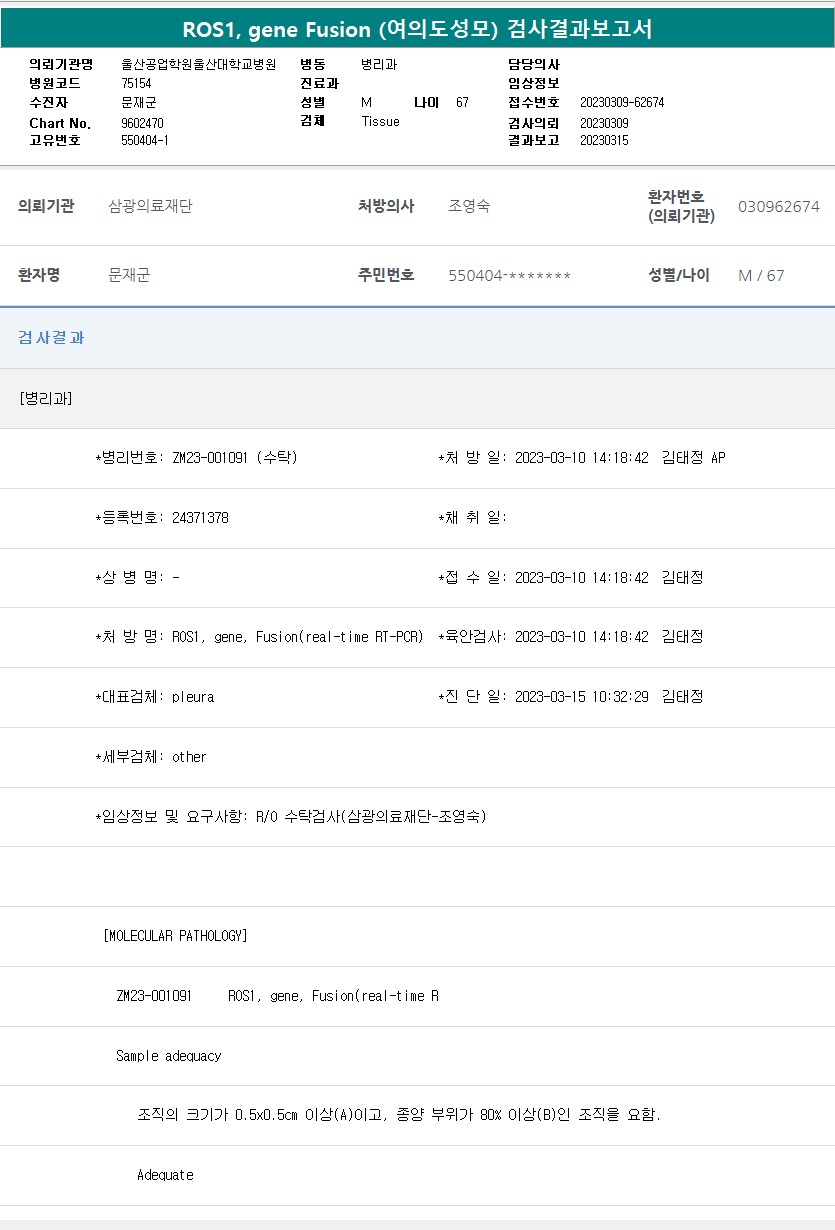Click the 검사결과 section header

pyautogui.click(x=51, y=337)
